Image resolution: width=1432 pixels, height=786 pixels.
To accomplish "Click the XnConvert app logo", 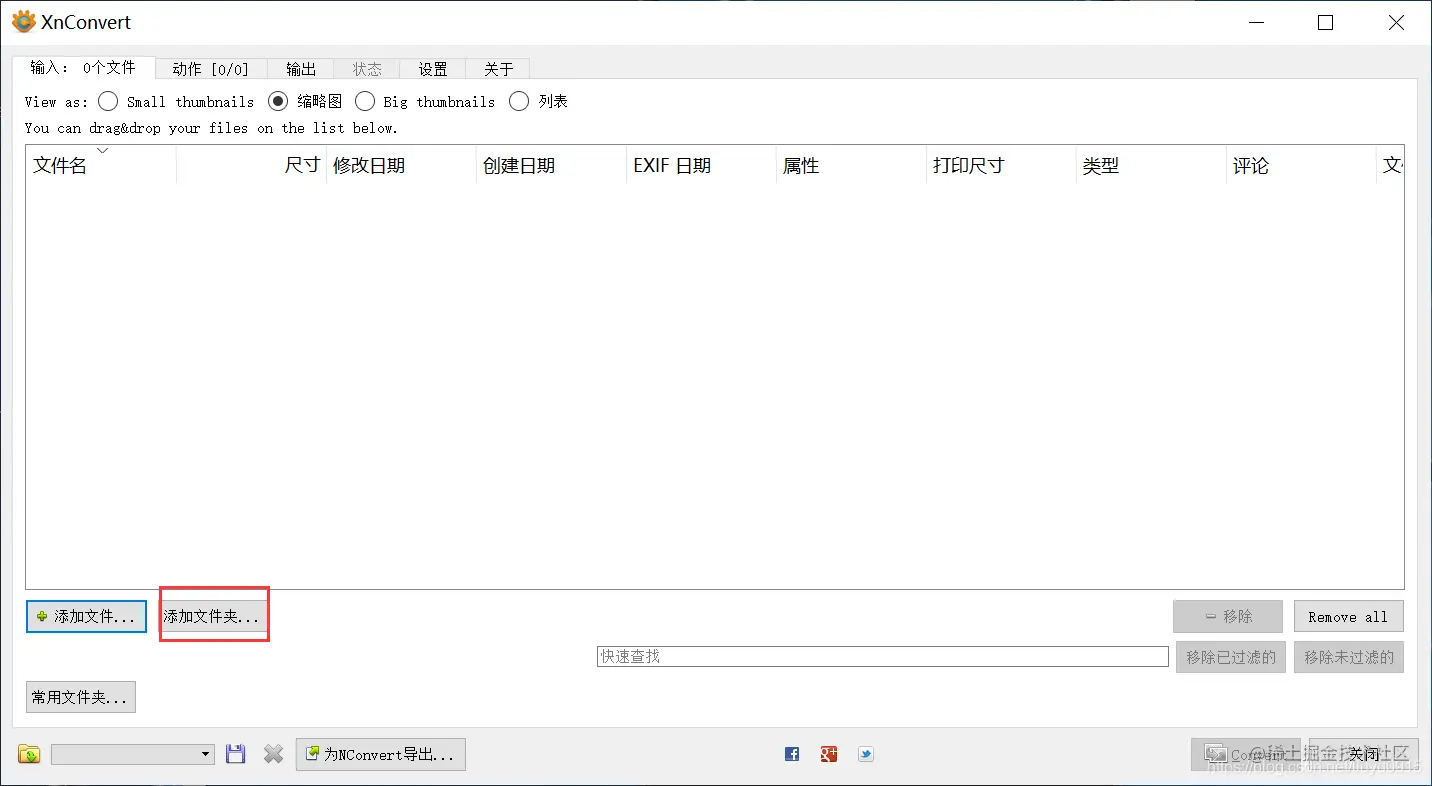I will click(23, 22).
